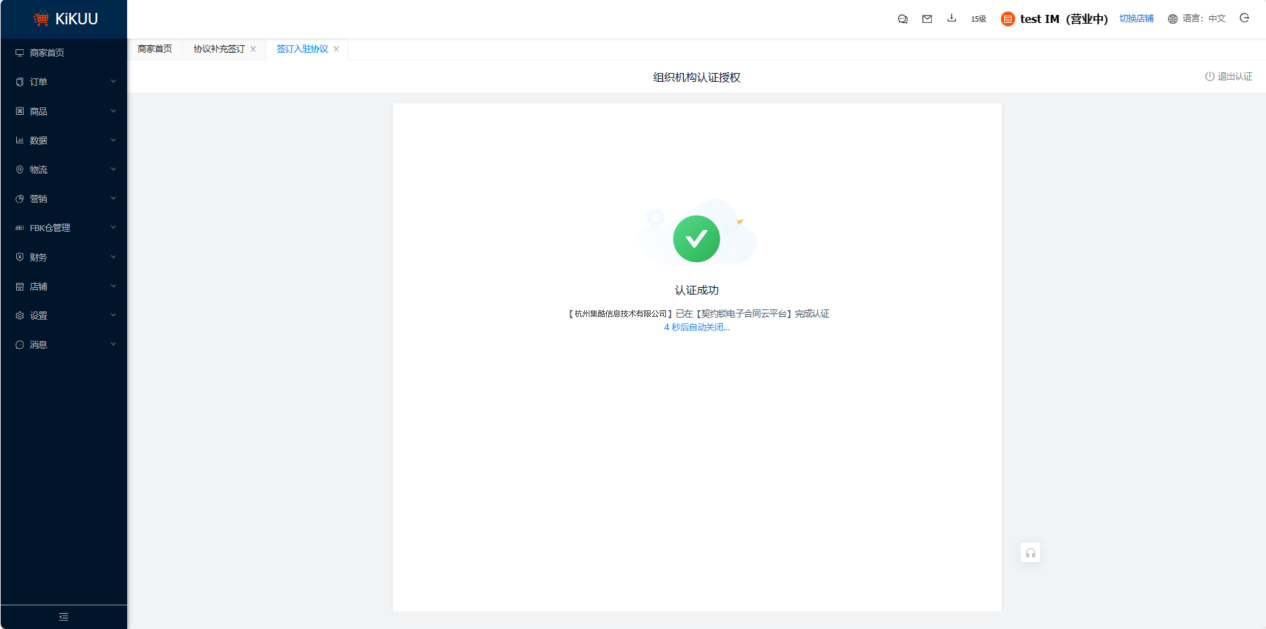Select the 签订入驻协议 tab
Image resolution: width=1266 pixels, height=629 pixels.
click(302, 49)
